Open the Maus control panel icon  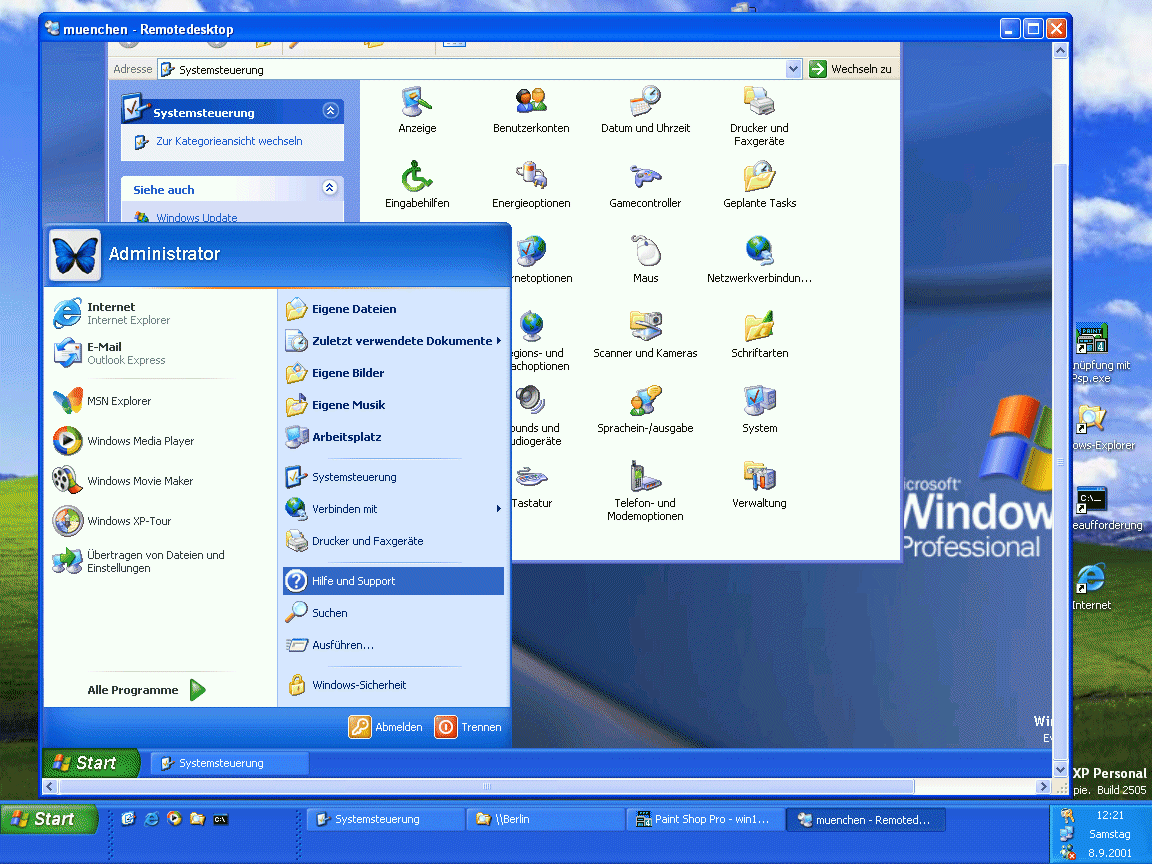pyautogui.click(x=645, y=259)
